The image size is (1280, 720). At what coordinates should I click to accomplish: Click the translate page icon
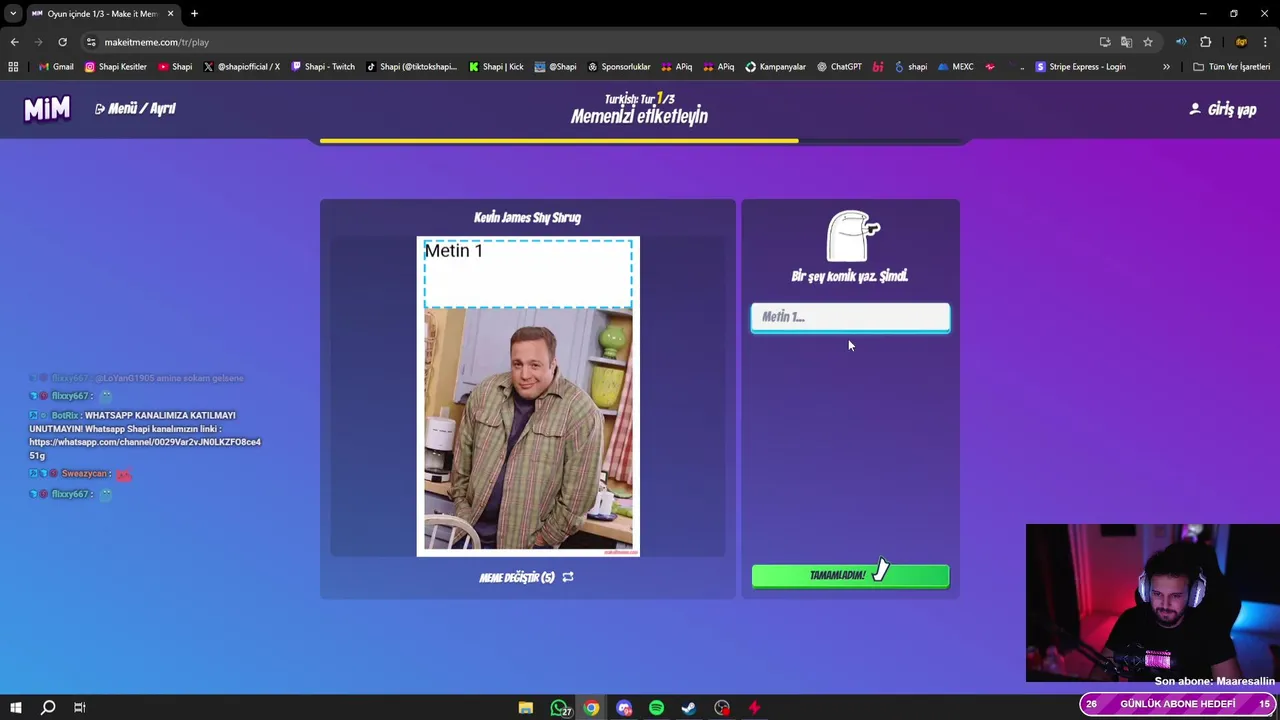[x=1126, y=42]
